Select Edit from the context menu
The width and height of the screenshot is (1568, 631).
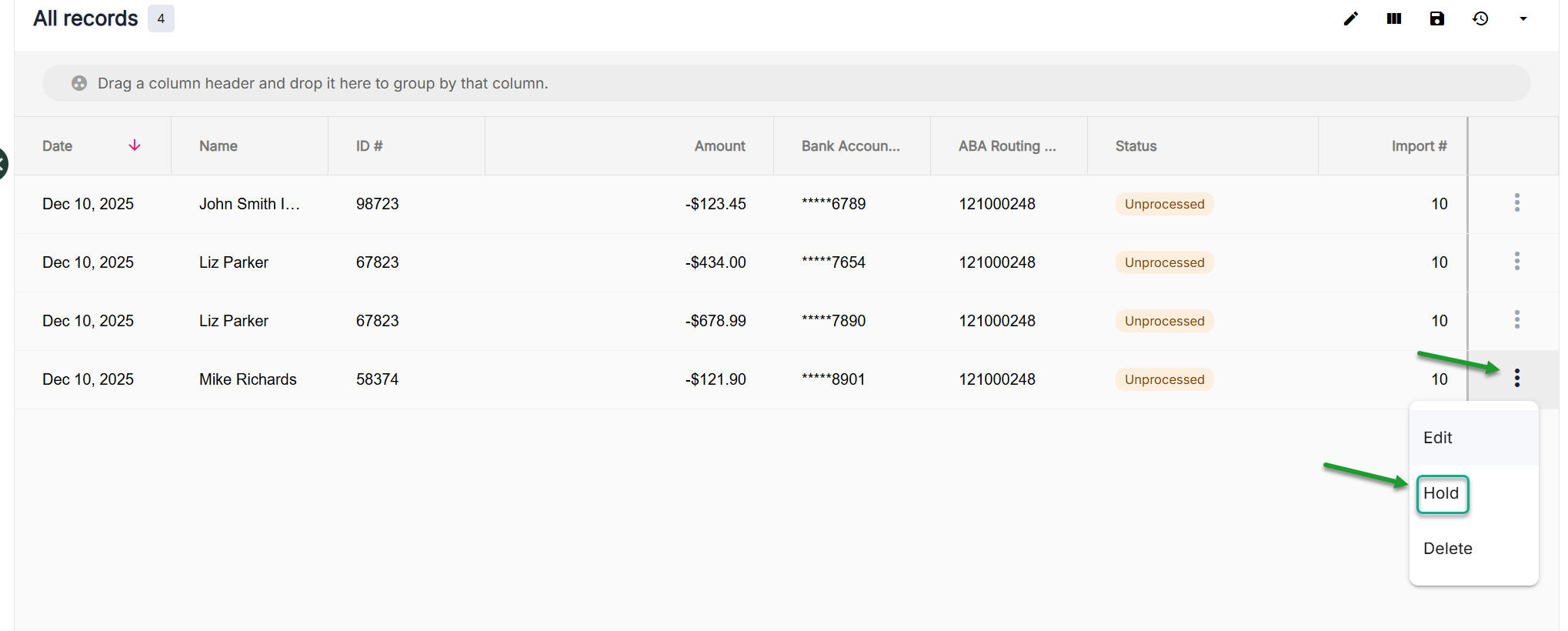click(1437, 438)
